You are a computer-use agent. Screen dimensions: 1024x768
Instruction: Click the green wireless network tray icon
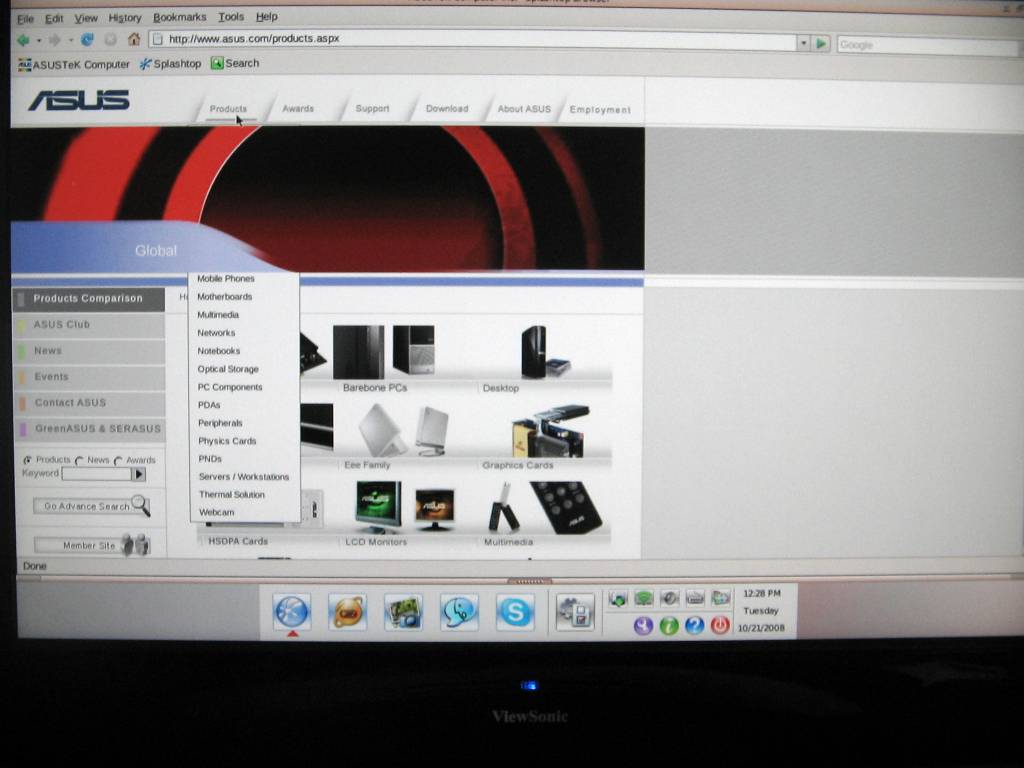click(x=644, y=598)
